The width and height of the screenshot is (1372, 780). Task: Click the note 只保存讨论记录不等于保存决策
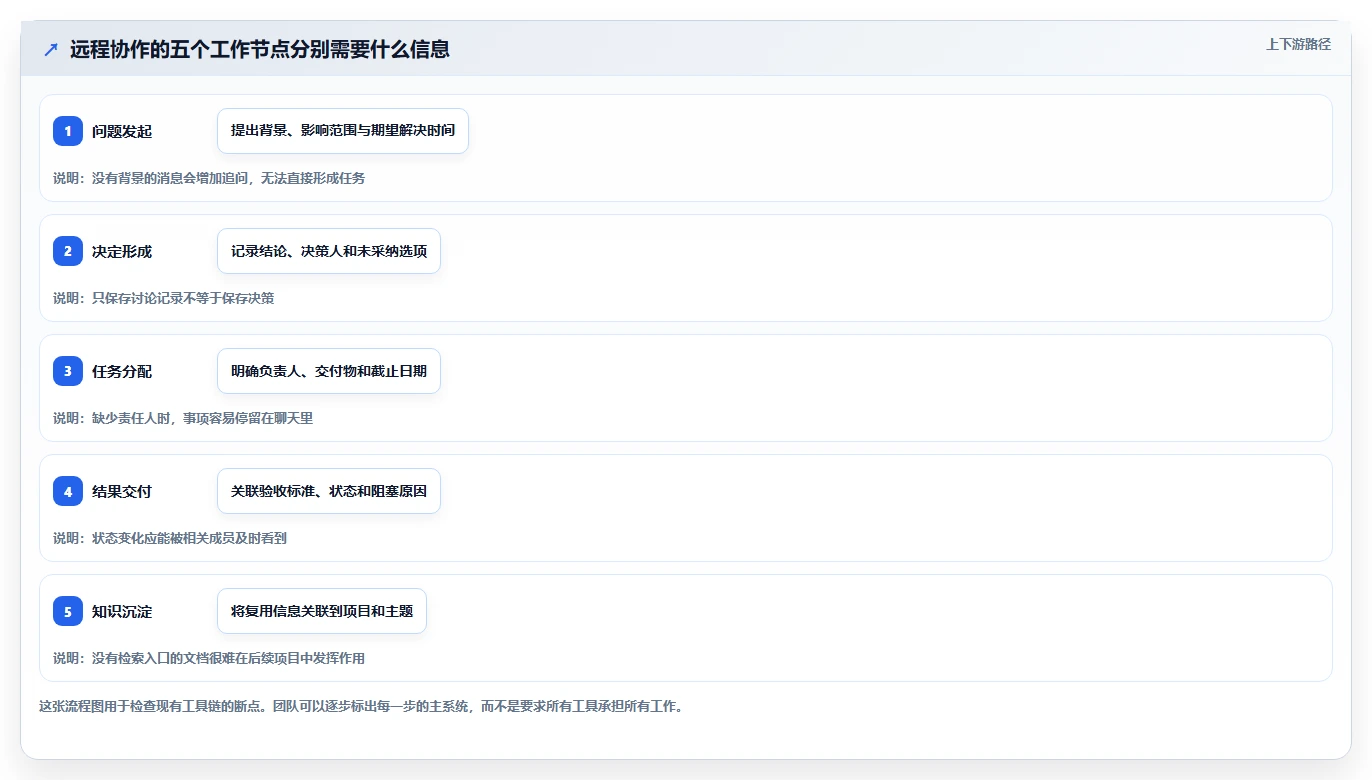point(183,298)
